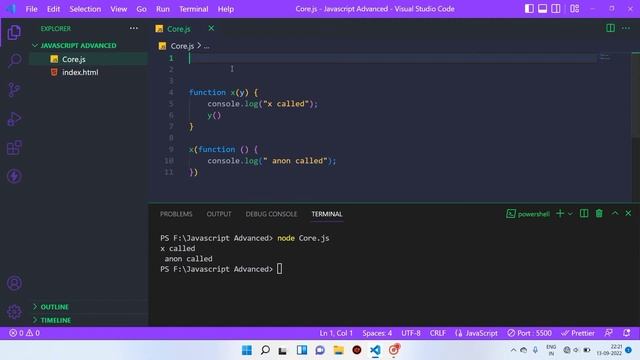Place cursor on line 4 function x
640x360 pixels.
pyautogui.click(x=224, y=92)
